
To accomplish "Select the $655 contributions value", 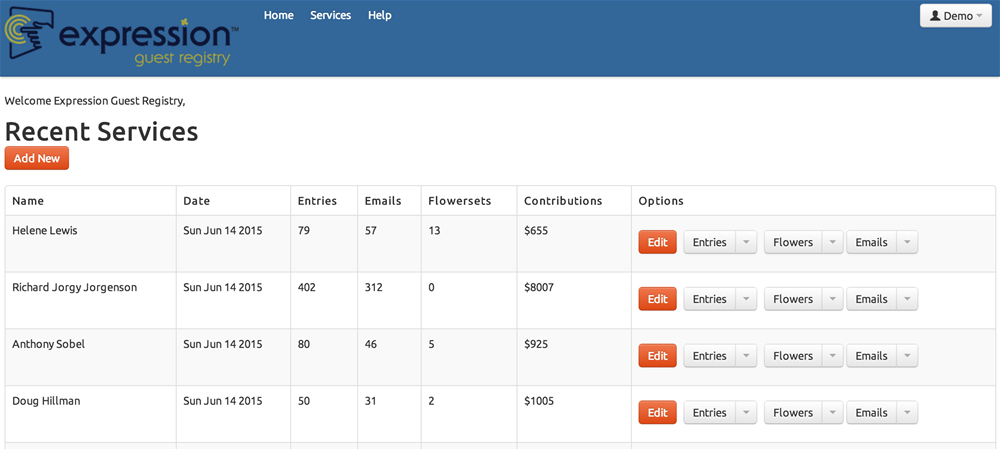I will (x=536, y=231).
